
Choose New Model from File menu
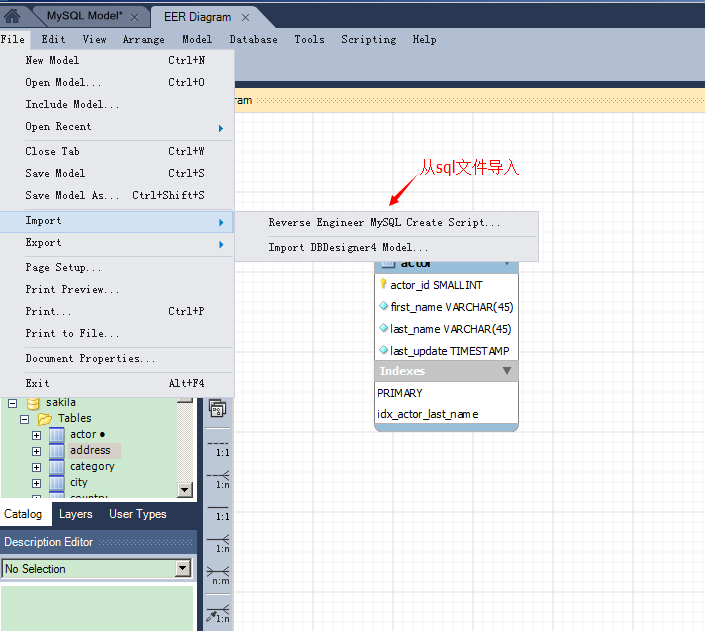click(x=117, y=60)
